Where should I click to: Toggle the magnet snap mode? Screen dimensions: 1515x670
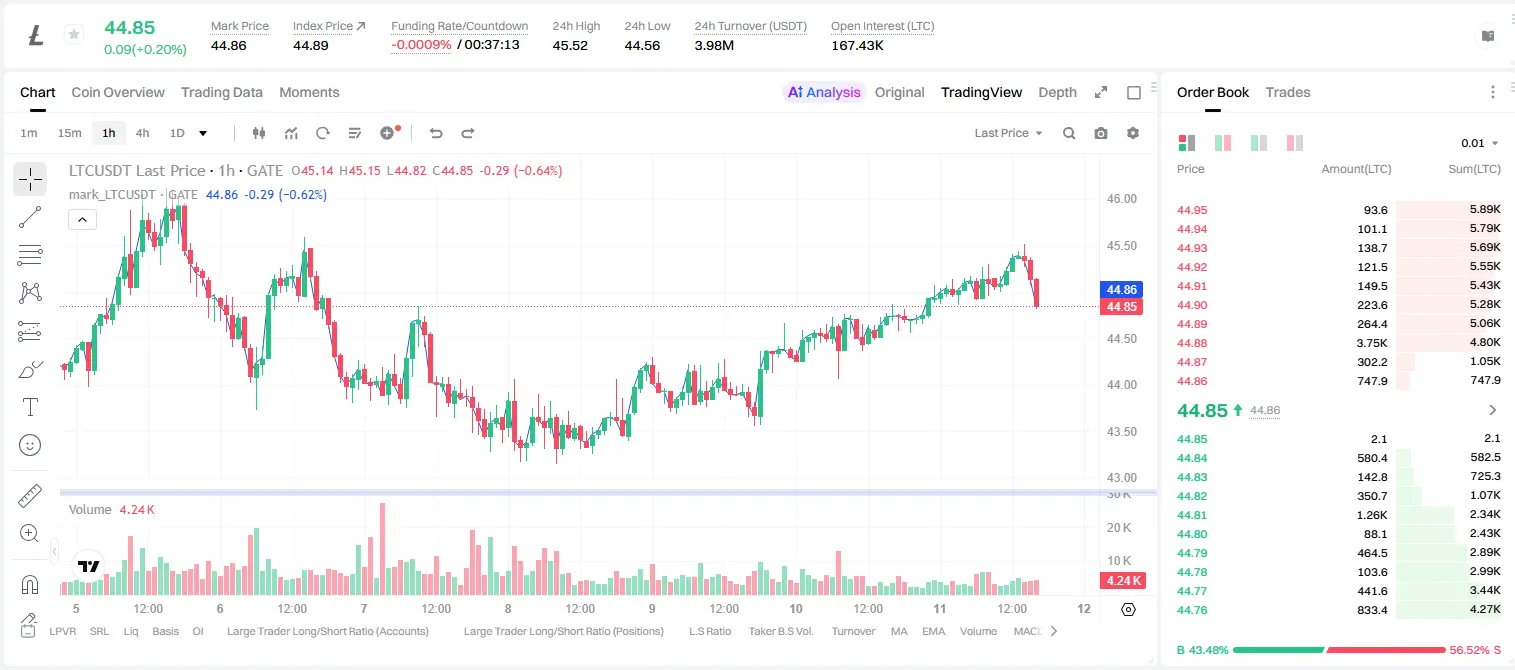(x=30, y=584)
